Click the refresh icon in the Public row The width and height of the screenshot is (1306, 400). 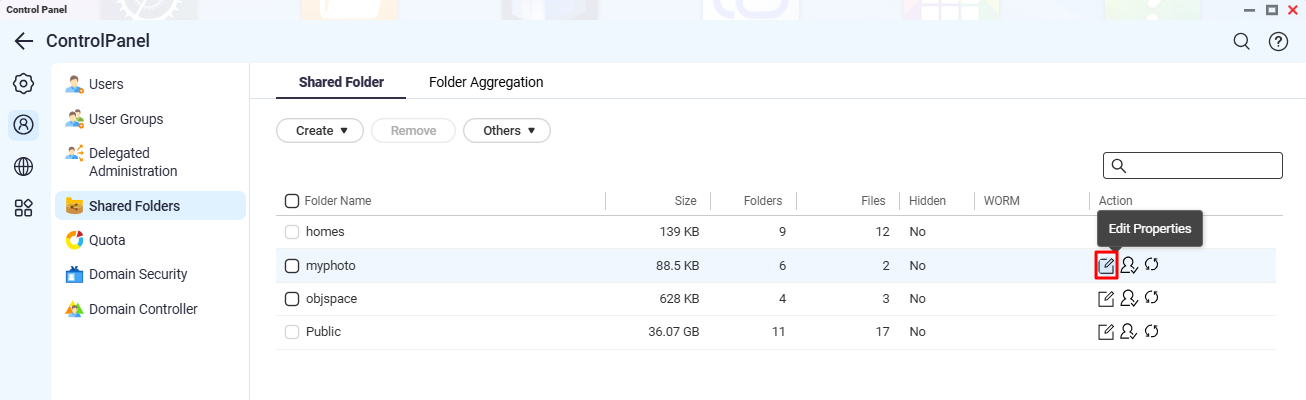[x=1151, y=331]
